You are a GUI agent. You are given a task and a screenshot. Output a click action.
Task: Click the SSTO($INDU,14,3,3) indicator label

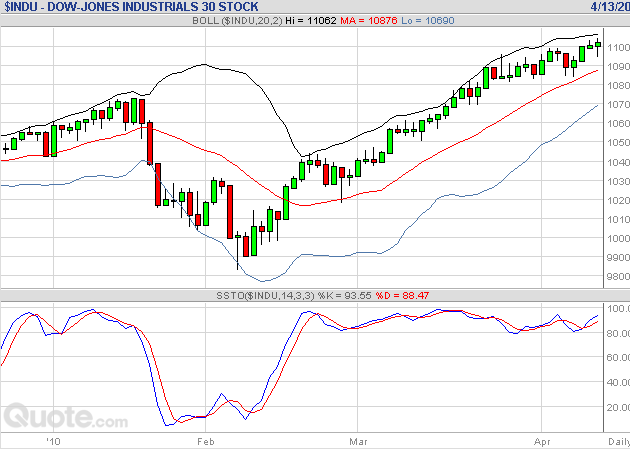(265, 295)
